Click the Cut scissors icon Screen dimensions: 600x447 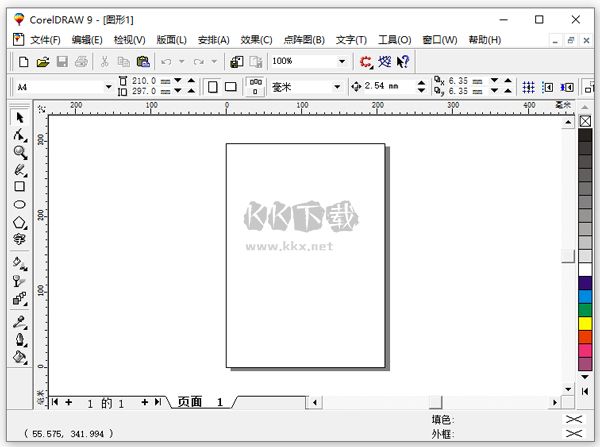(x=104, y=62)
